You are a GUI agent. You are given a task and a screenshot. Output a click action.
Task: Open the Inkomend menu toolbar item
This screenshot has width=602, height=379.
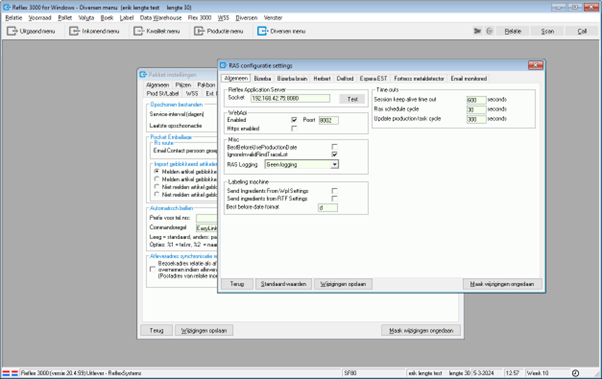click(94, 31)
